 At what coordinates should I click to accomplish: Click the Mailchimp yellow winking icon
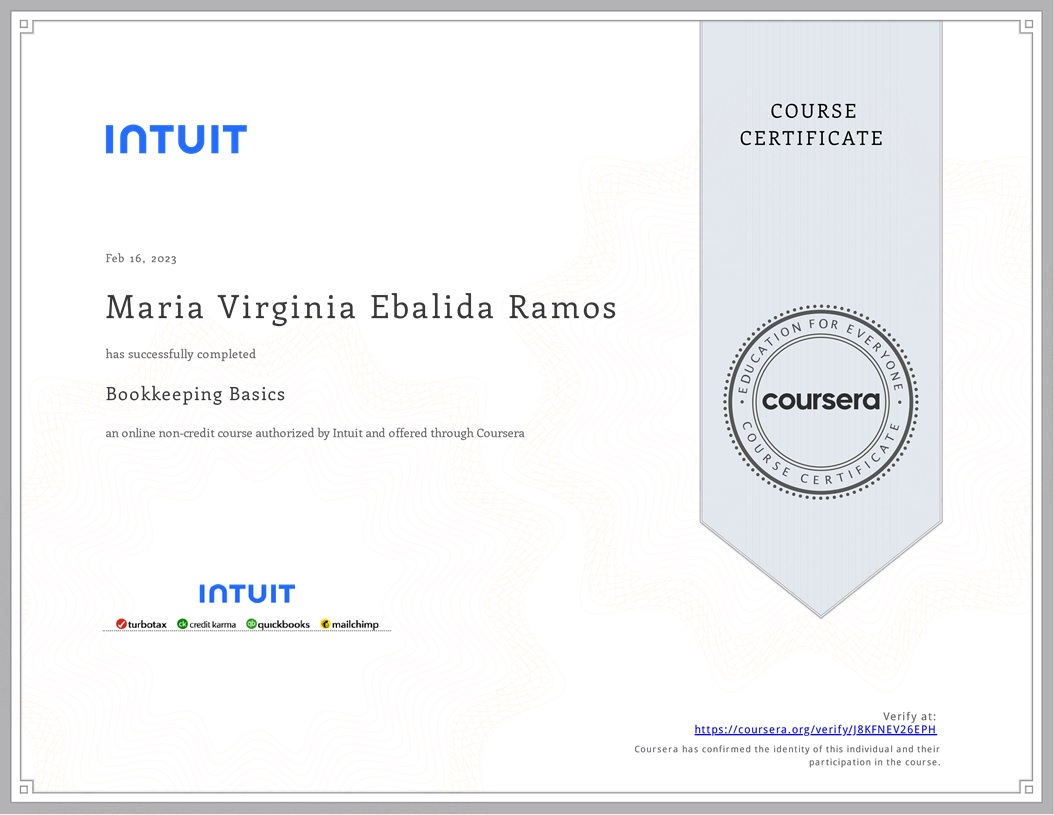326,623
